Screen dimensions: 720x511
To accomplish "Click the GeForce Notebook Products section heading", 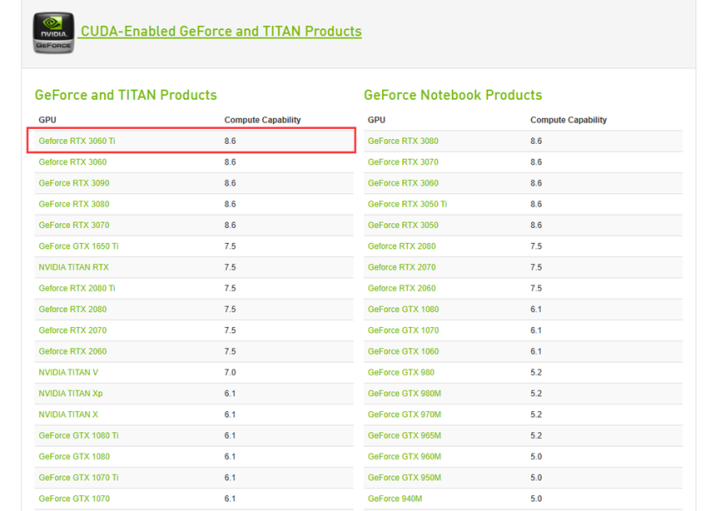I will (453, 95).
